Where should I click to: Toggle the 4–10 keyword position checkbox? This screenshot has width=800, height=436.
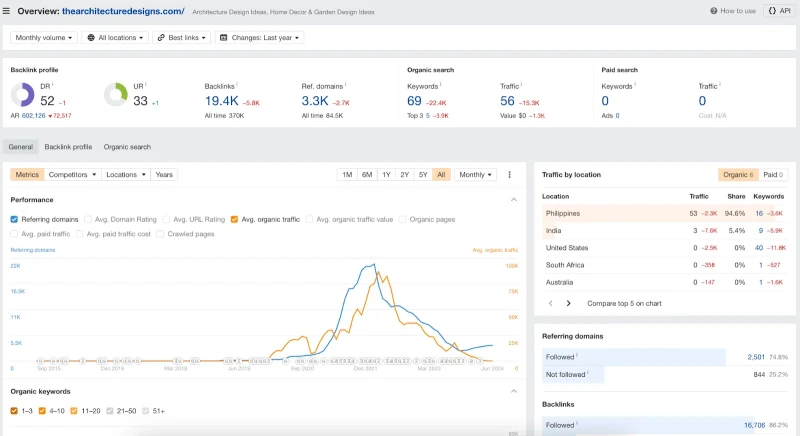pyautogui.click(x=42, y=411)
